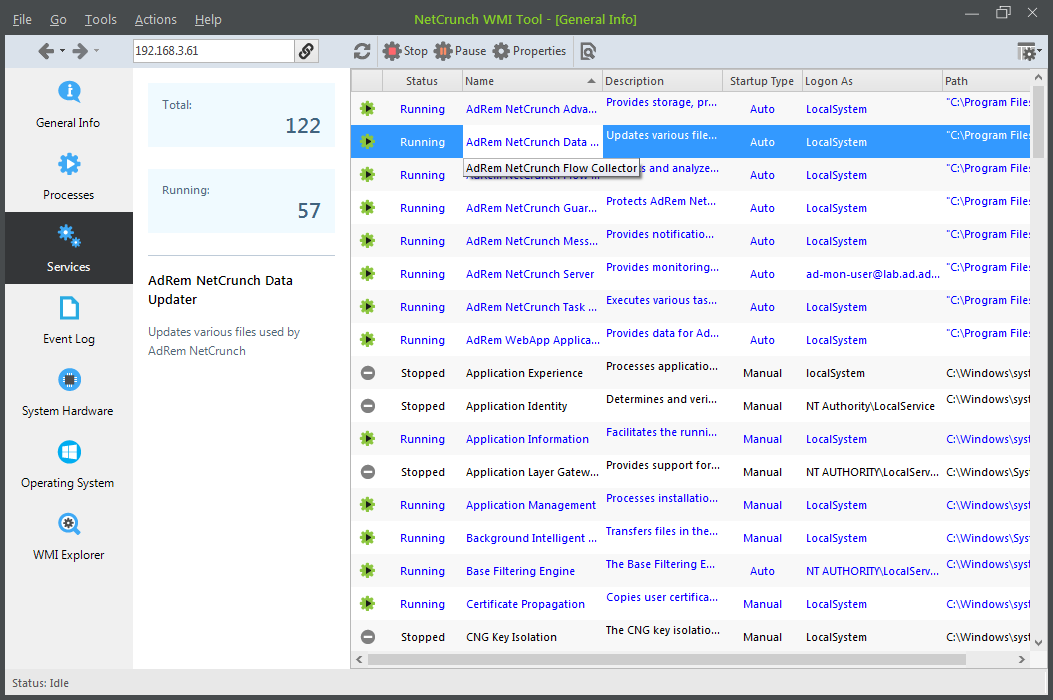Select the AdRem NetCrunch Mess... service name

pos(532,241)
